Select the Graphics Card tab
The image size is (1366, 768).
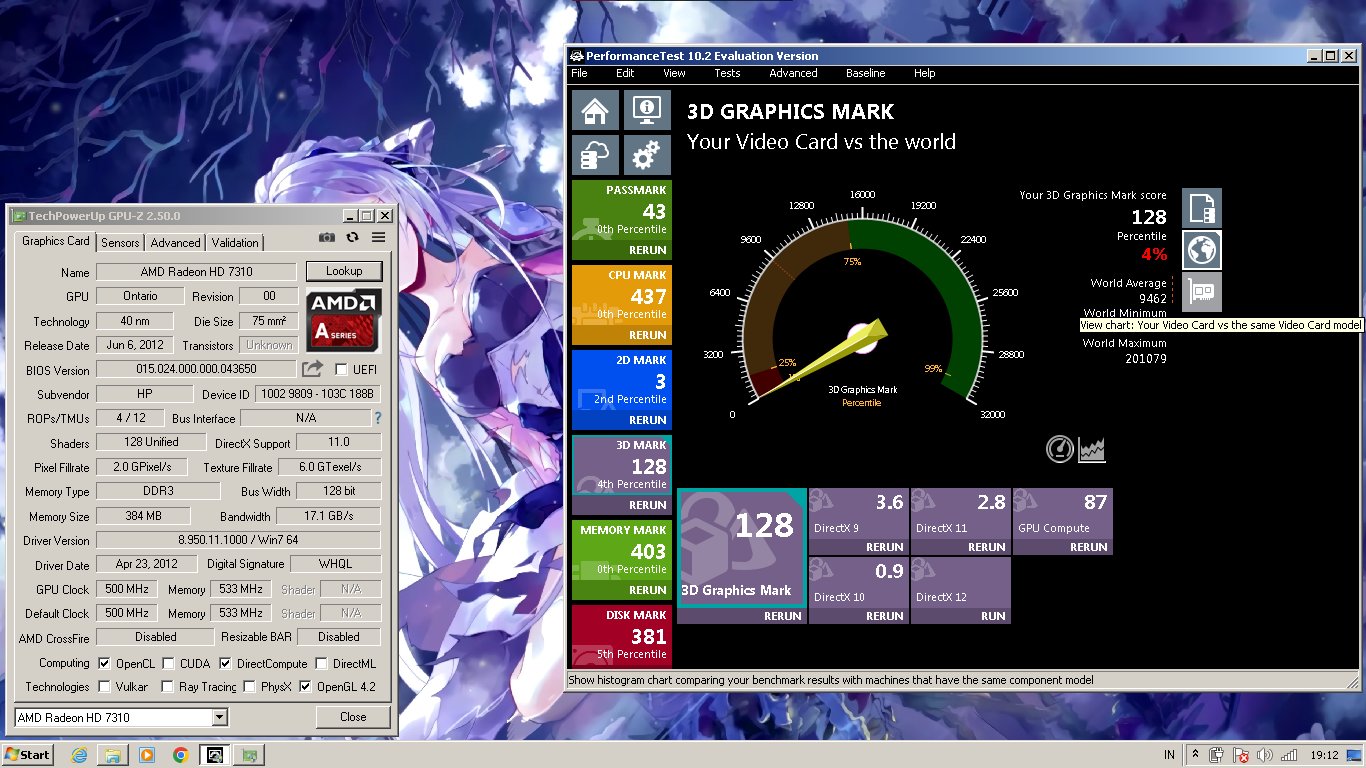click(x=56, y=241)
